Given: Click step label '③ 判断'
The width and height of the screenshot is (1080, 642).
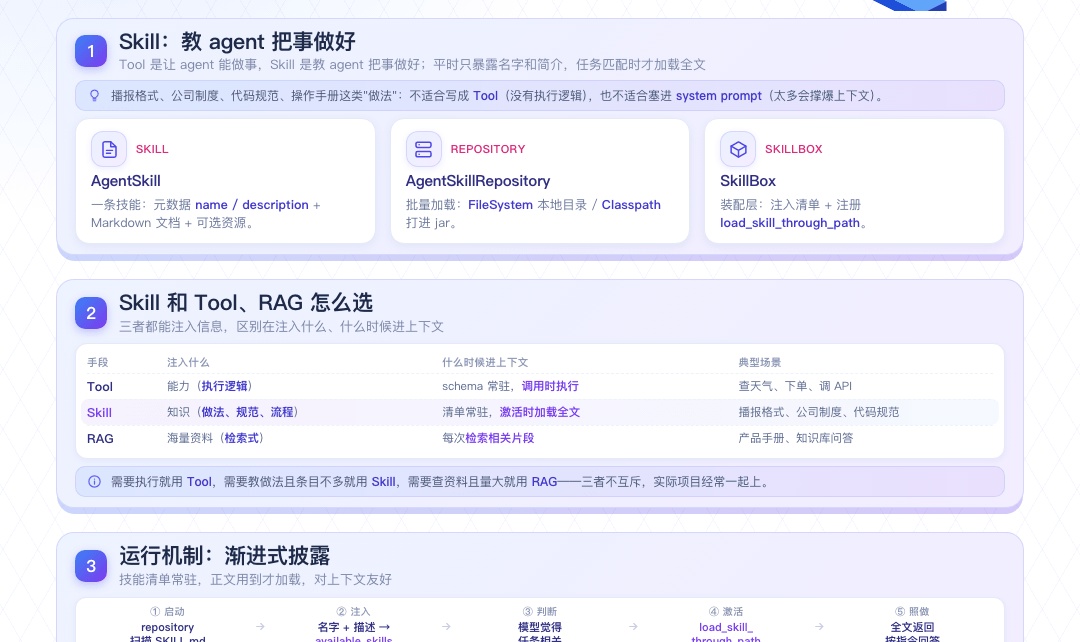Looking at the screenshot, I should point(540,612).
